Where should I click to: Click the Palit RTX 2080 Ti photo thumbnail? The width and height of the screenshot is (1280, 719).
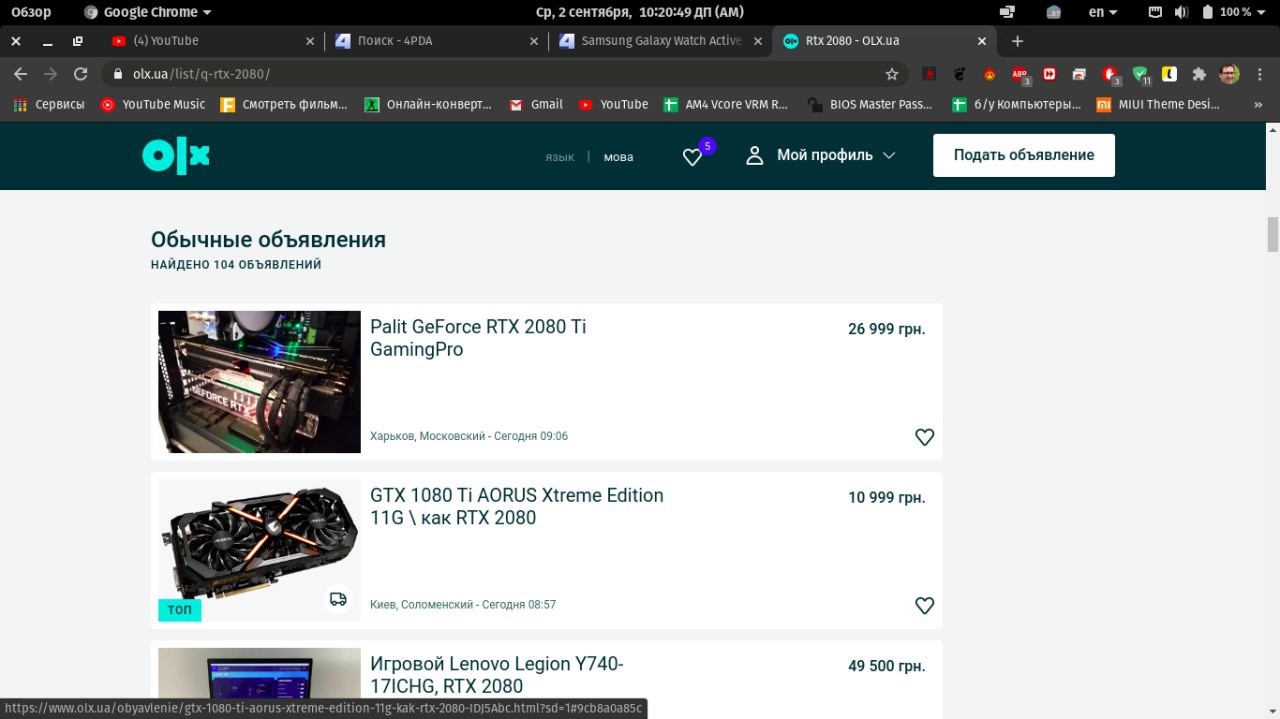(259, 382)
